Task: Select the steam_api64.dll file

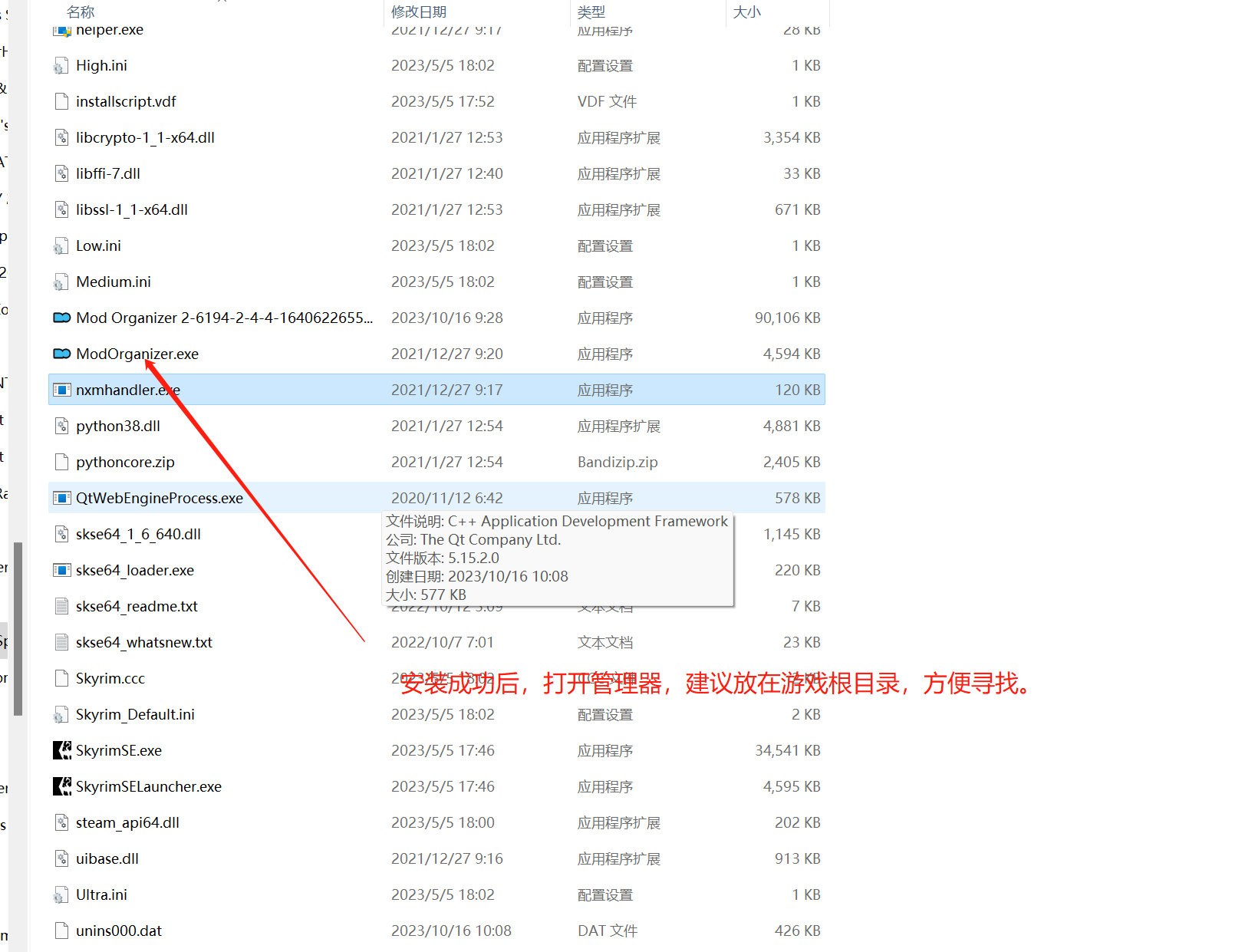Action: [127, 822]
